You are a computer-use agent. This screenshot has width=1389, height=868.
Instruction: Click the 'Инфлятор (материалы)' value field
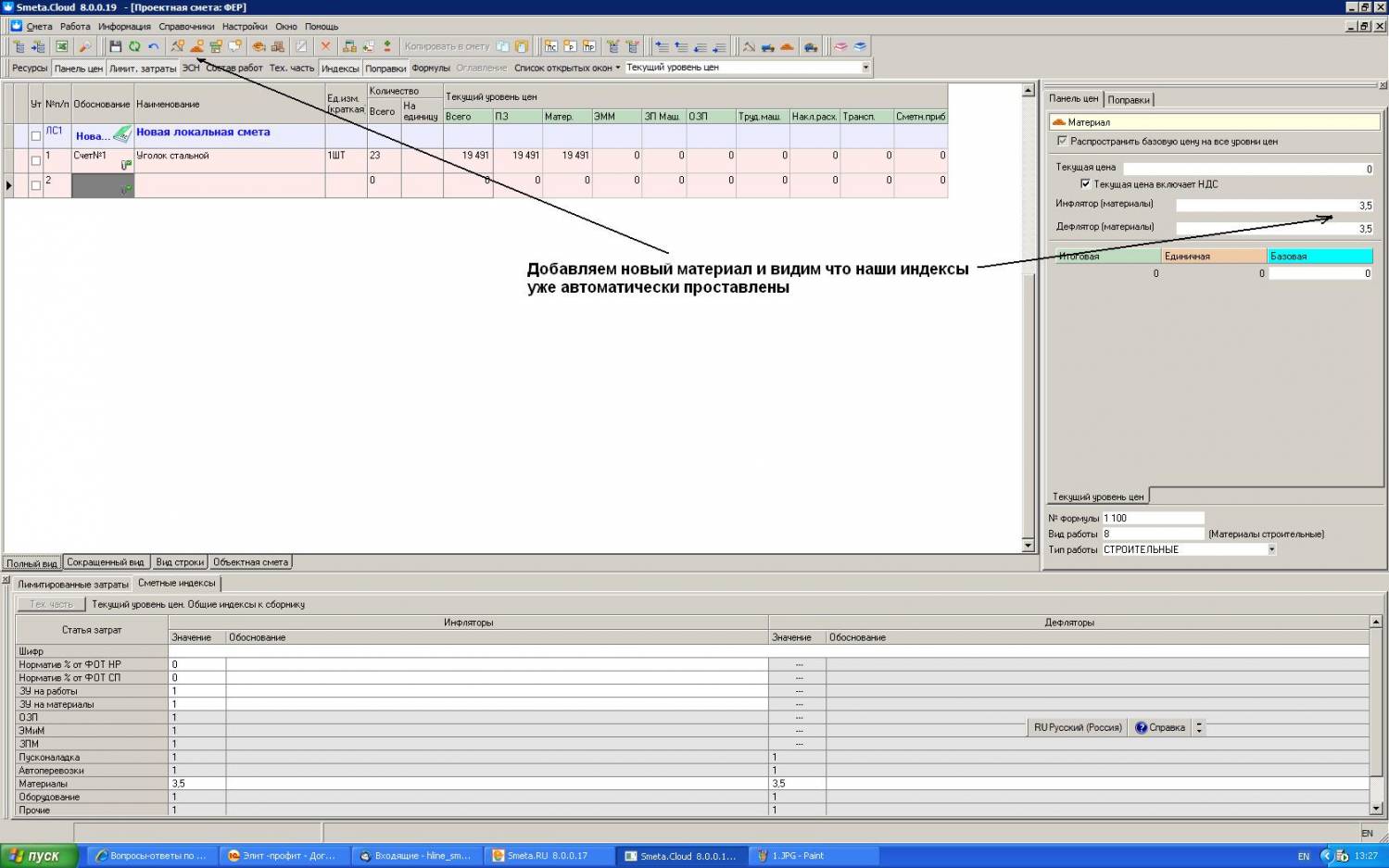point(1274,206)
